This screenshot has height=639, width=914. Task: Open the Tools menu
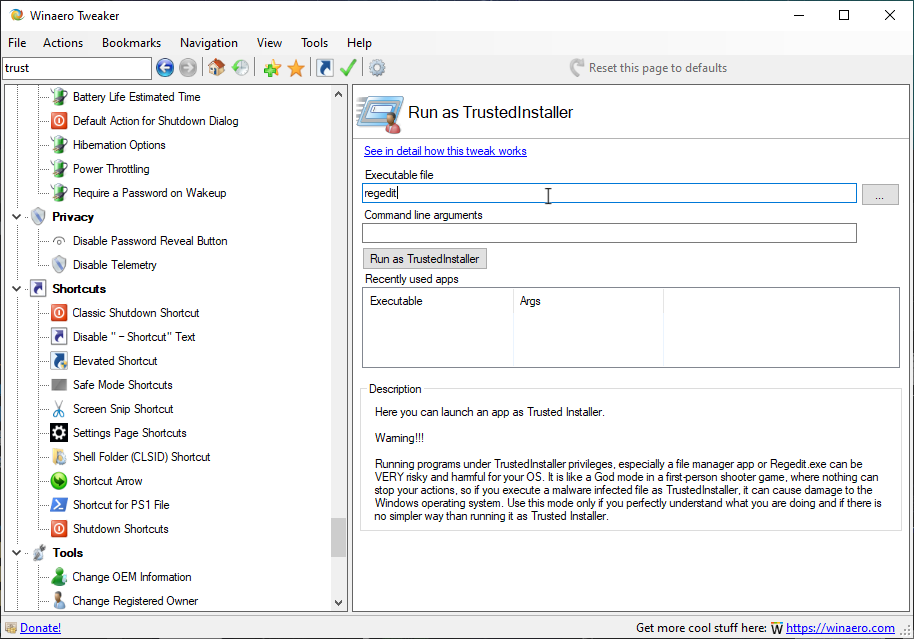[x=315, y=43]
